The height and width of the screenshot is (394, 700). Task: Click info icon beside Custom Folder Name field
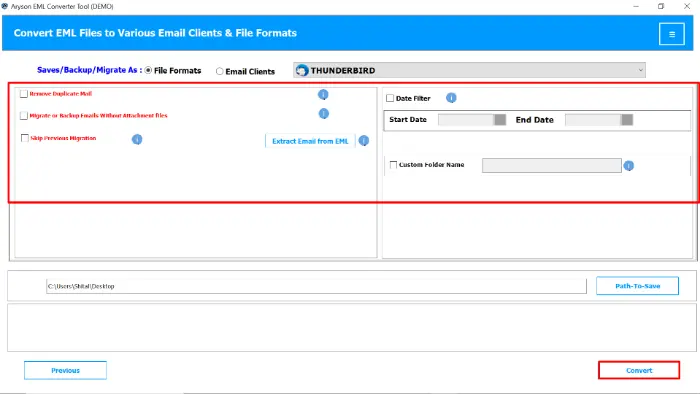click(629, 166)
